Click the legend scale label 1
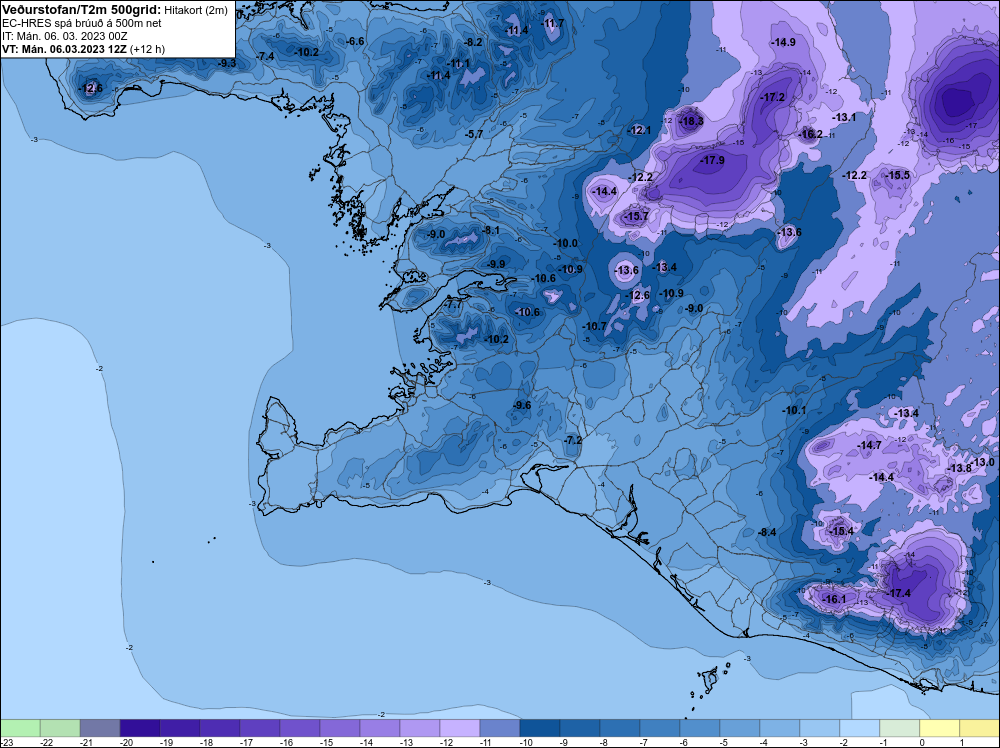Screen dimensions: 1000x748 (x=962, y=742)
